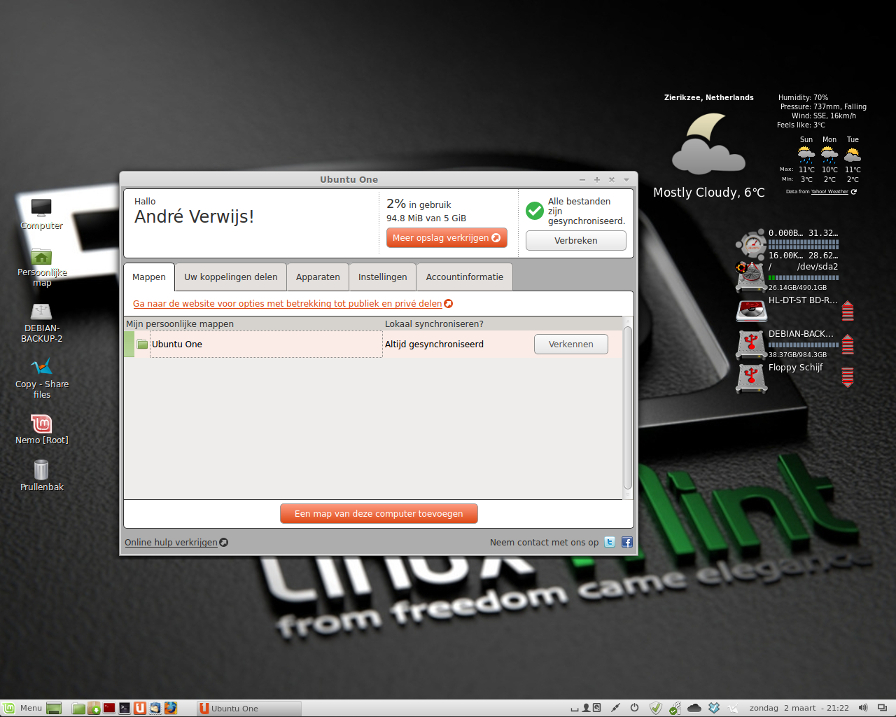Viewport: 896px width, 717px height.
Task: Click Ubuntu One taskbar window button
Action: [249, 708]
